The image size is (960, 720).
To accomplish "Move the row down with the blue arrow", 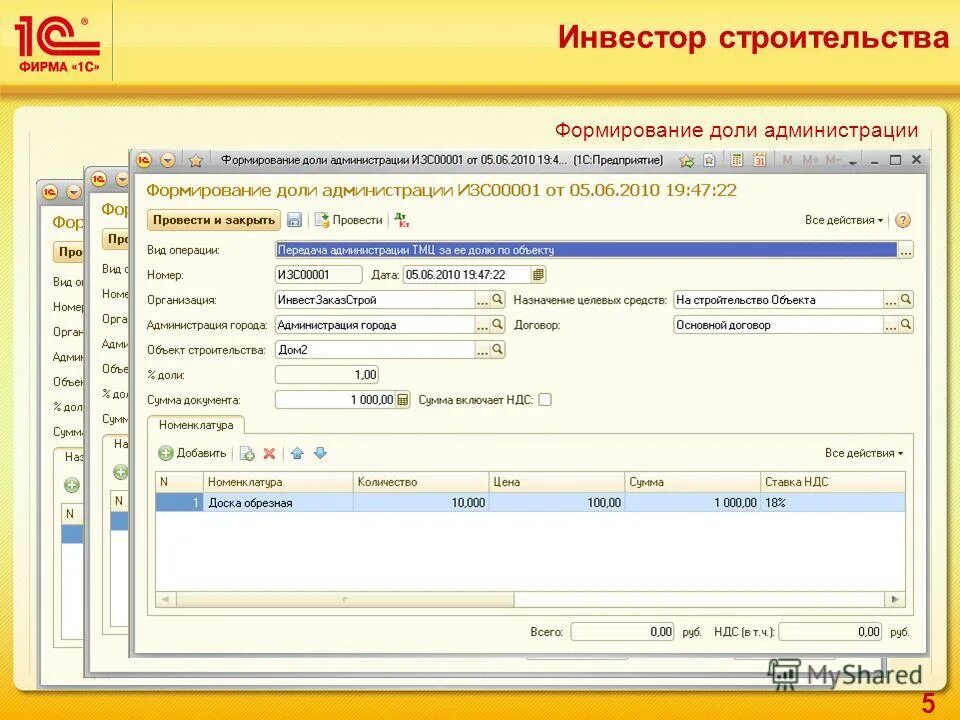I will click(x=320, y=453).
